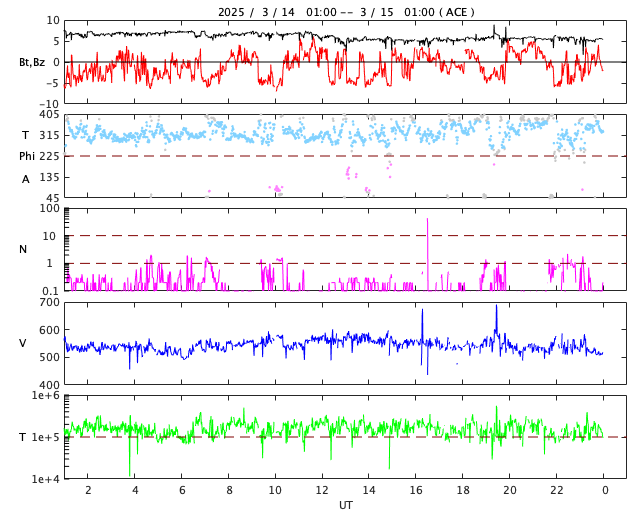The image size is (640, 512).
Task: Click the '600' tick on velocity panel
Action: tap(49, 330)
